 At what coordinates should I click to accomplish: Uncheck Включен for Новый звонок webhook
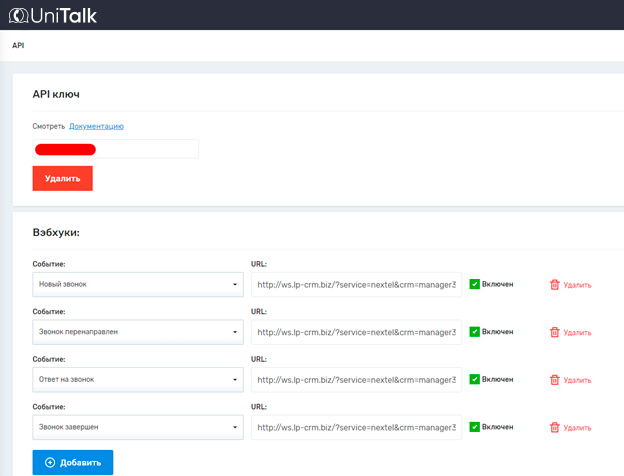[475, 284]
